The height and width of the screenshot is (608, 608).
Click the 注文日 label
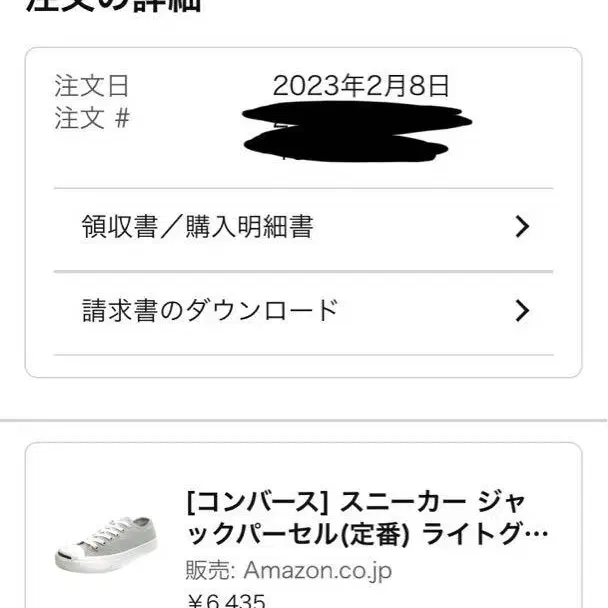(92, 86)
